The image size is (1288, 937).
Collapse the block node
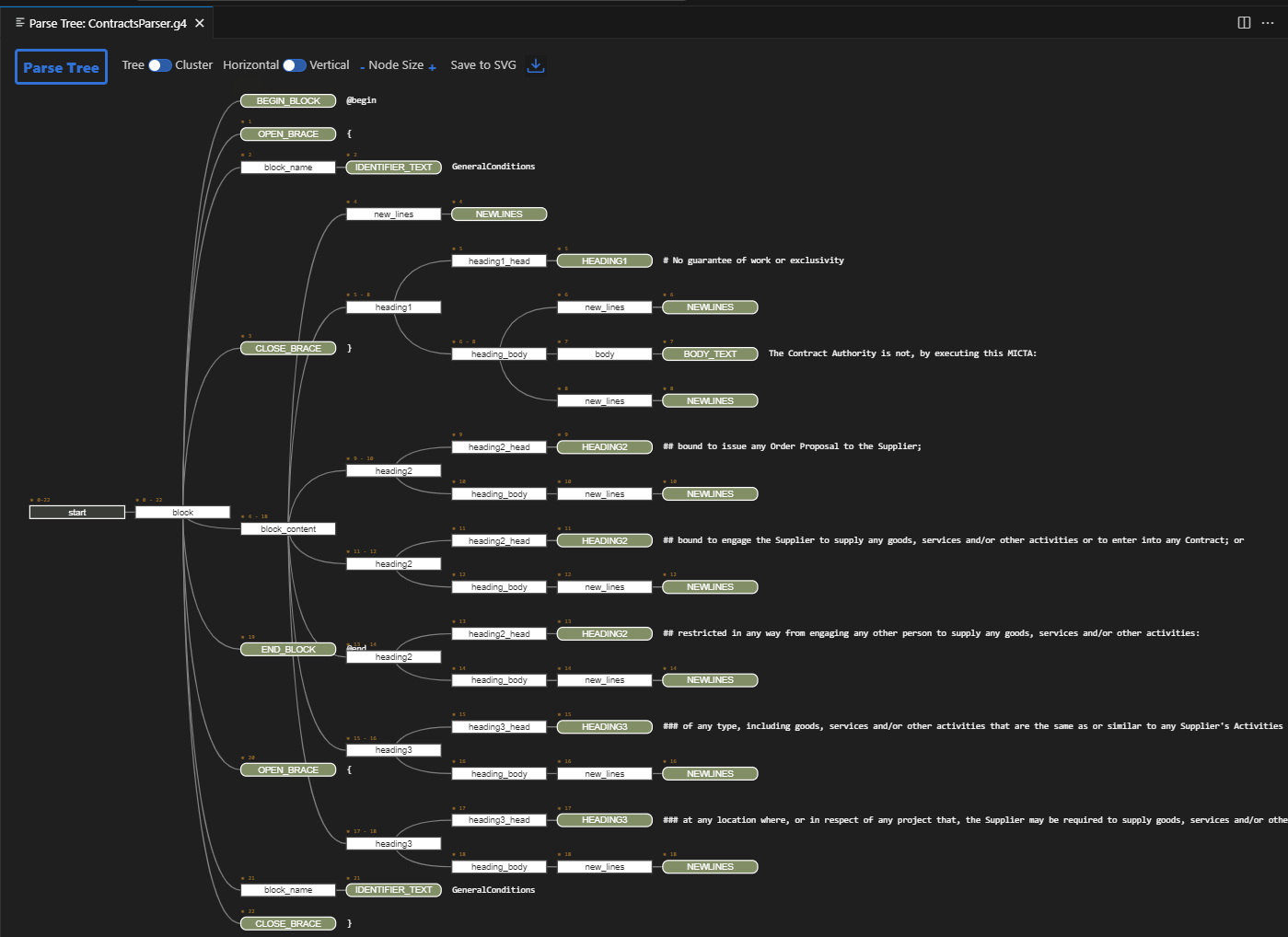tap(182, 513)
